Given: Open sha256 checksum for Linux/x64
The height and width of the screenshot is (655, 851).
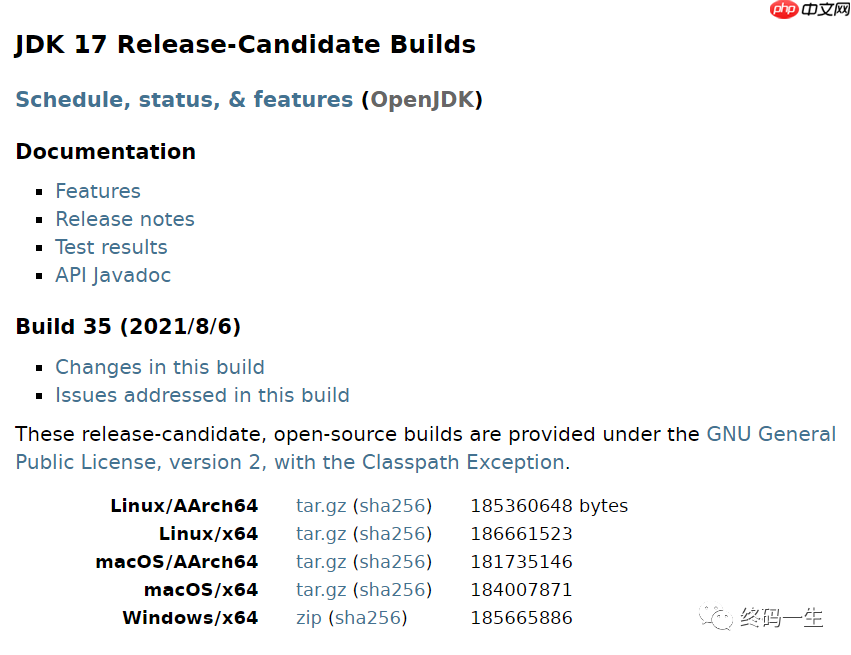Looking at the screenshot, I should click(392, 534).
